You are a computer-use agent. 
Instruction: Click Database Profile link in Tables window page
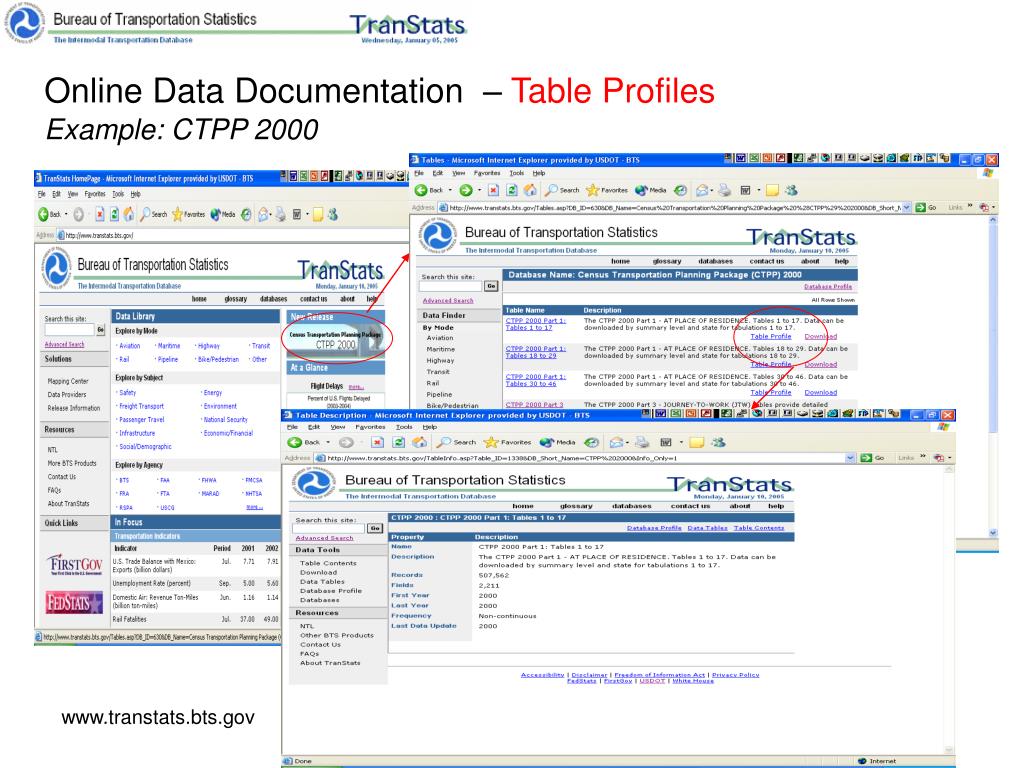pyautogui.click(x=827, y=287)
